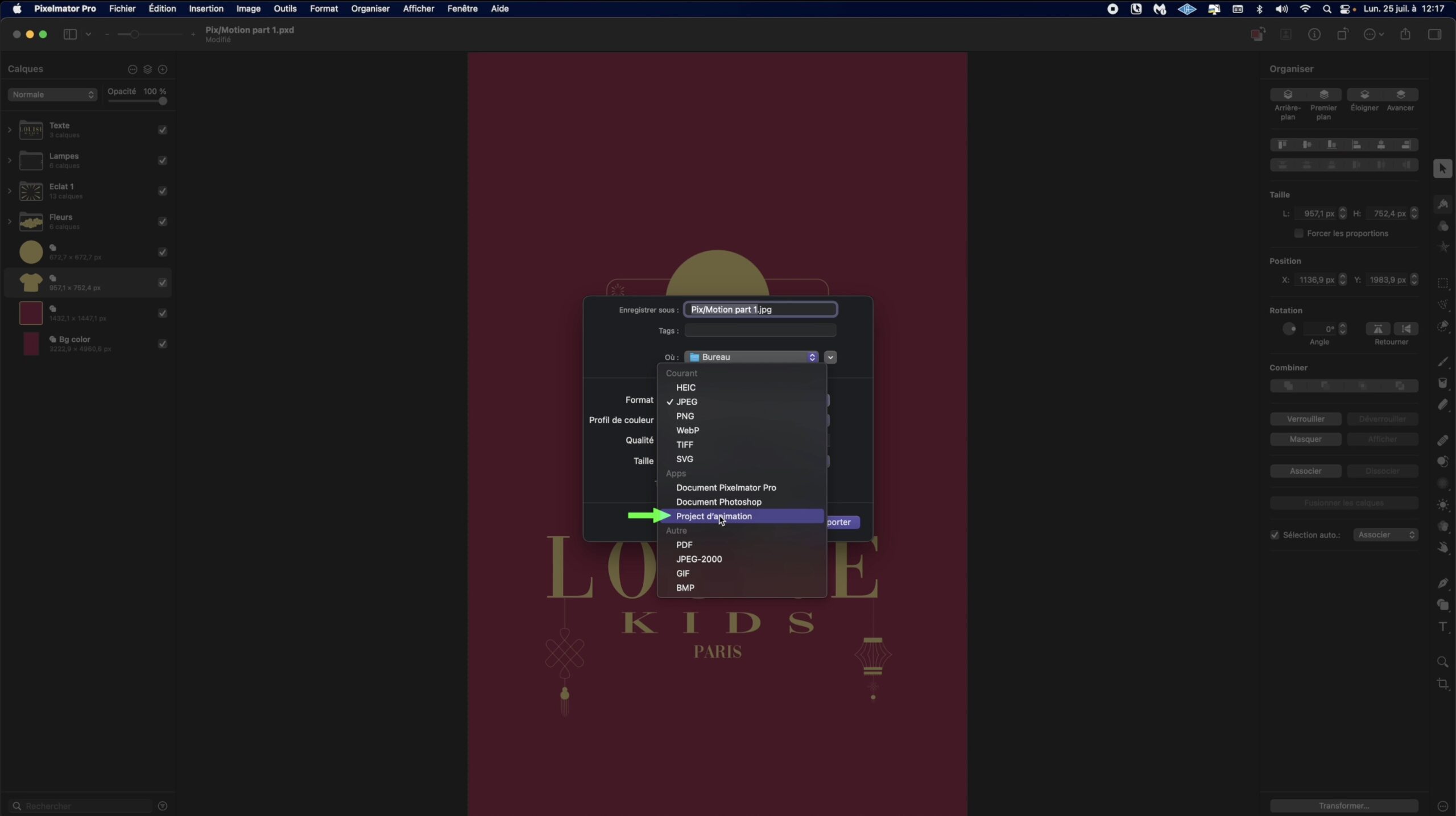
Task: Open the Effects star tool
Action: click(x=1443, y=247)
